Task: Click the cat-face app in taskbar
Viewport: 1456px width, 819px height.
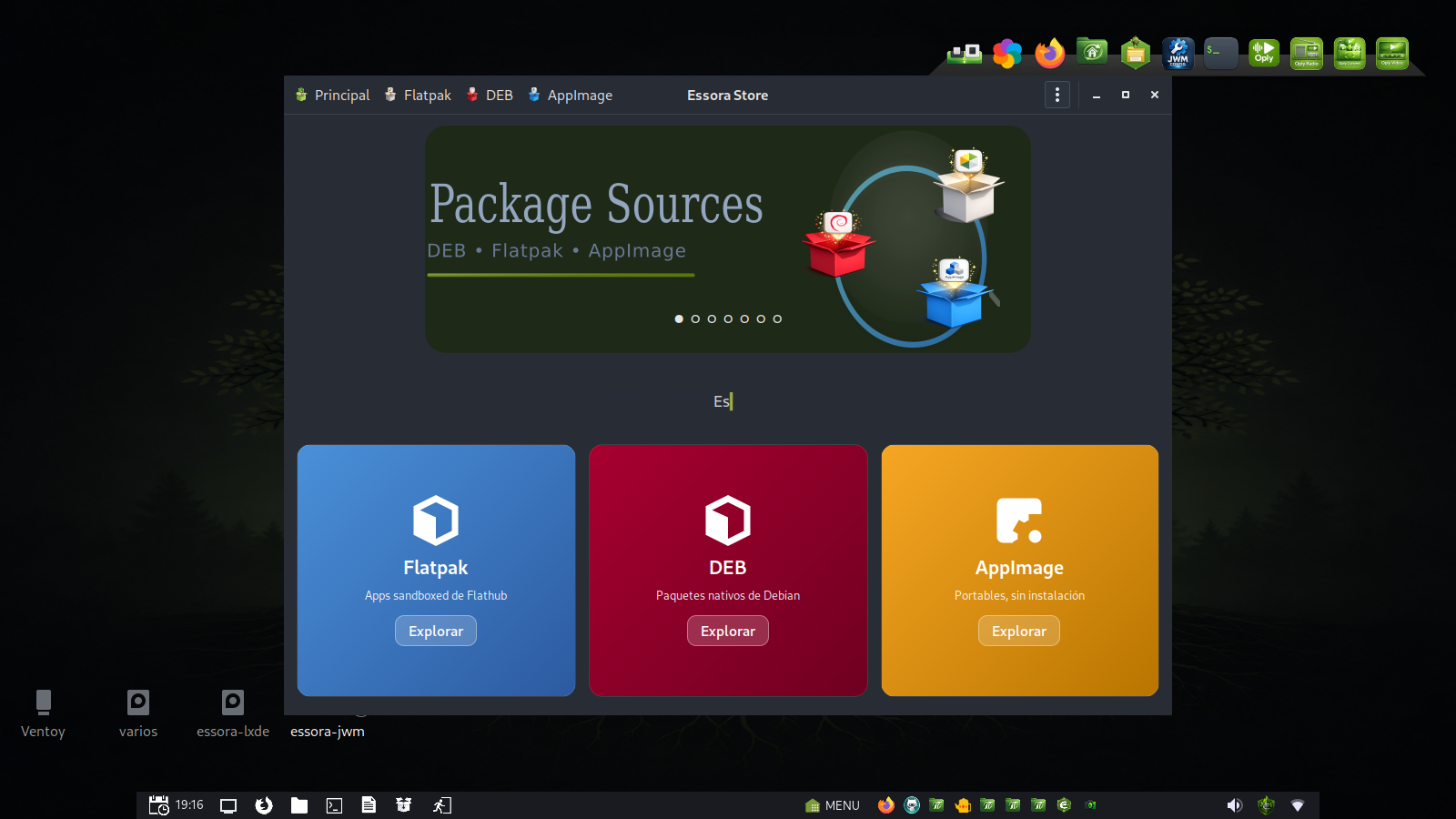Action: pyautogui.click(x=912, y=805)
